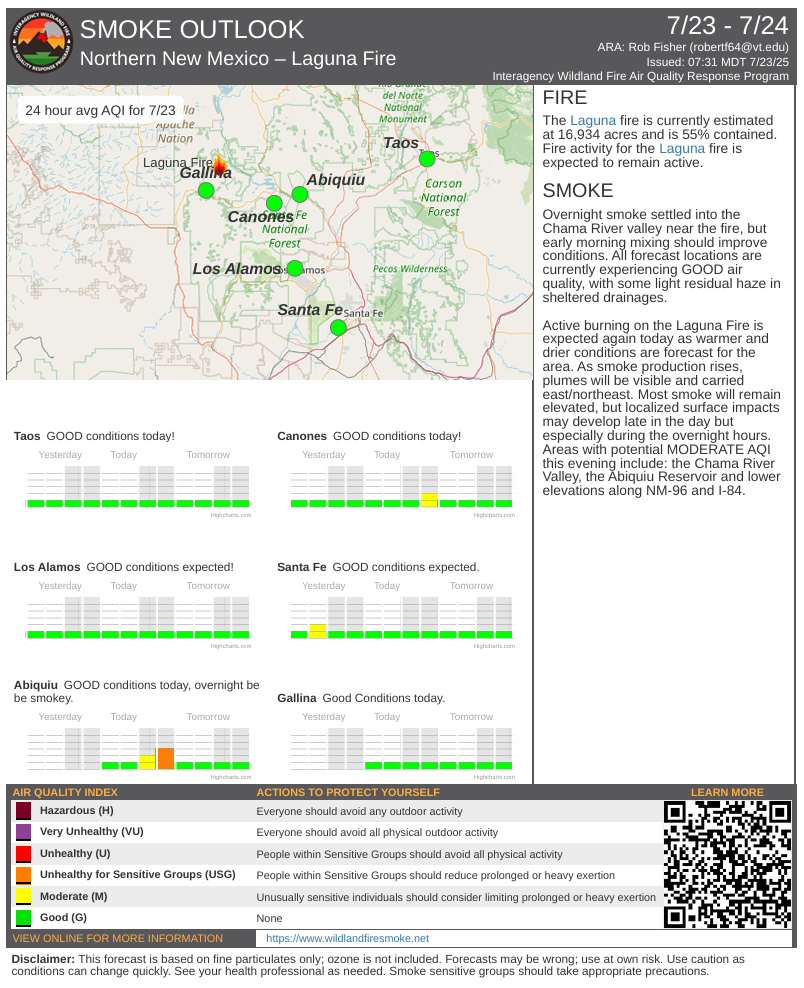Screen dimensions: 804x988
Task: Click the yellow bar in Santa Fe chart
Action: point(318,631)
